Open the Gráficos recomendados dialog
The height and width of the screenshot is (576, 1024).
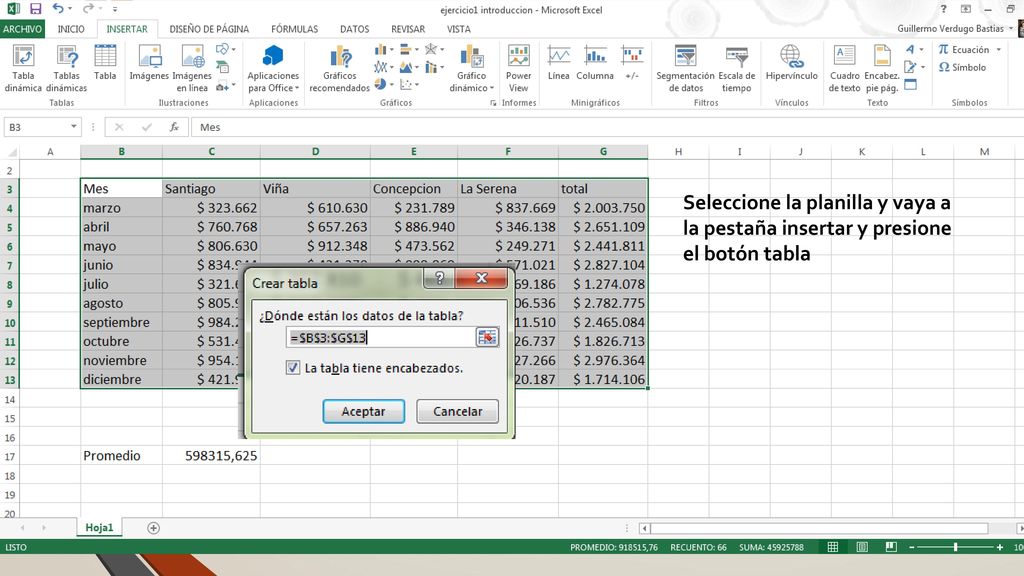[x=340, y=69]
